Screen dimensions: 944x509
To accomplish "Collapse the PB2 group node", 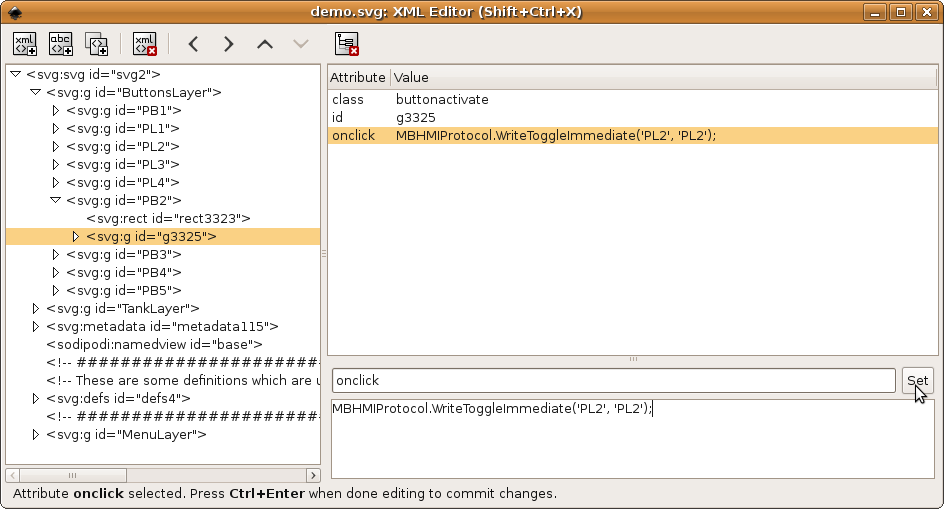I will tap(55, 200).
